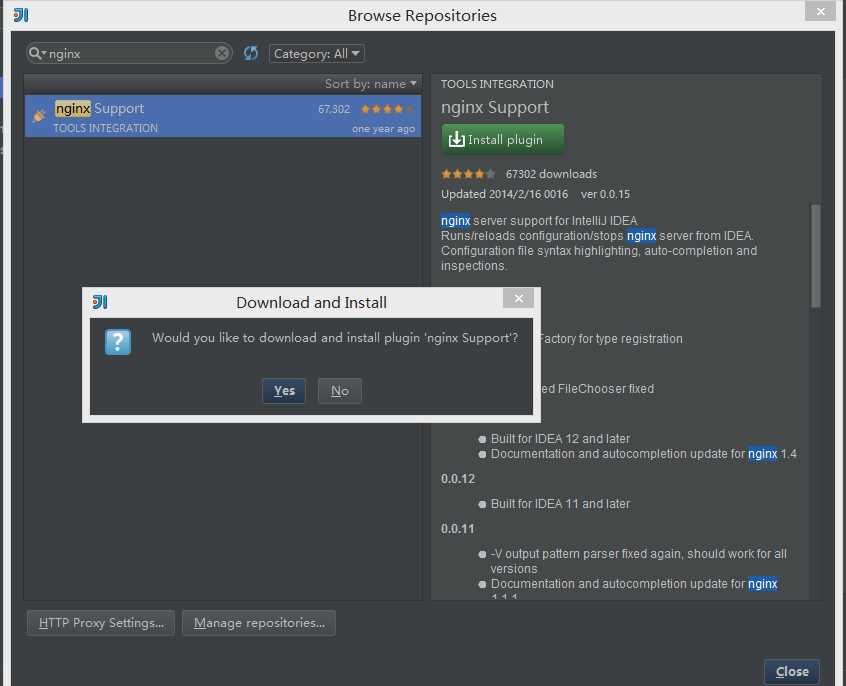Confirm plugin installation with Yes

(x=284, y=391)
